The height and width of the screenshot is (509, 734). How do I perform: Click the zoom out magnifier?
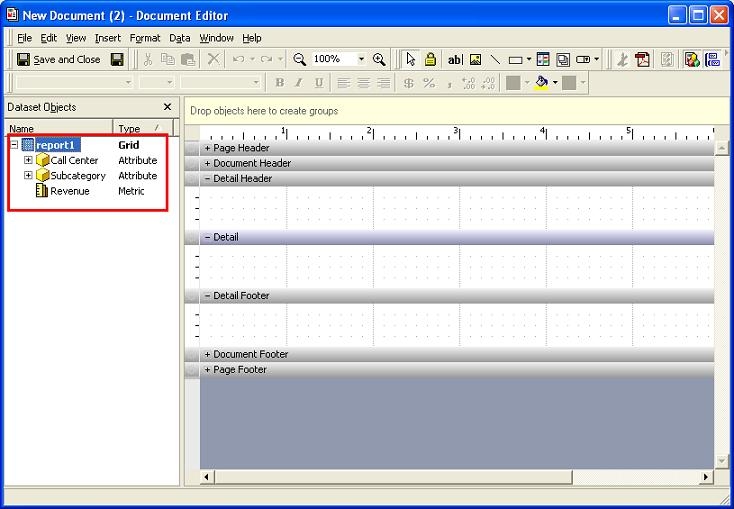pyautogui.click(x=301, y=60)
